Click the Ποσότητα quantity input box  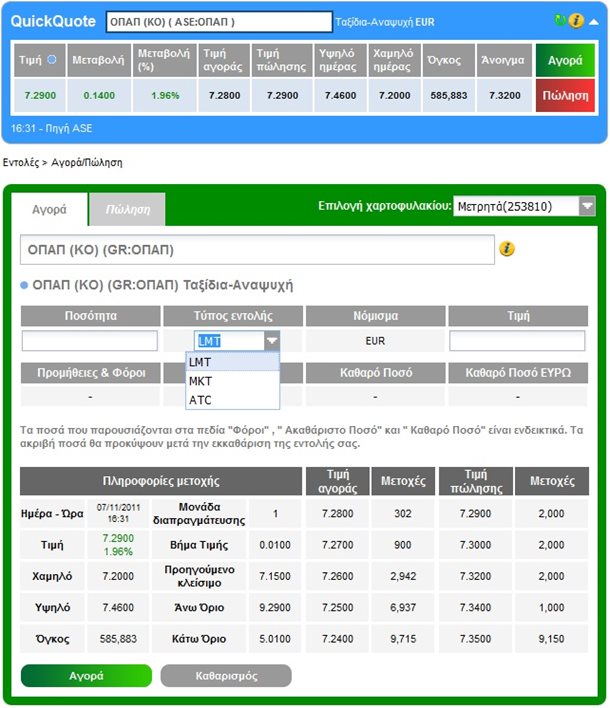click(x=90, y=341)
